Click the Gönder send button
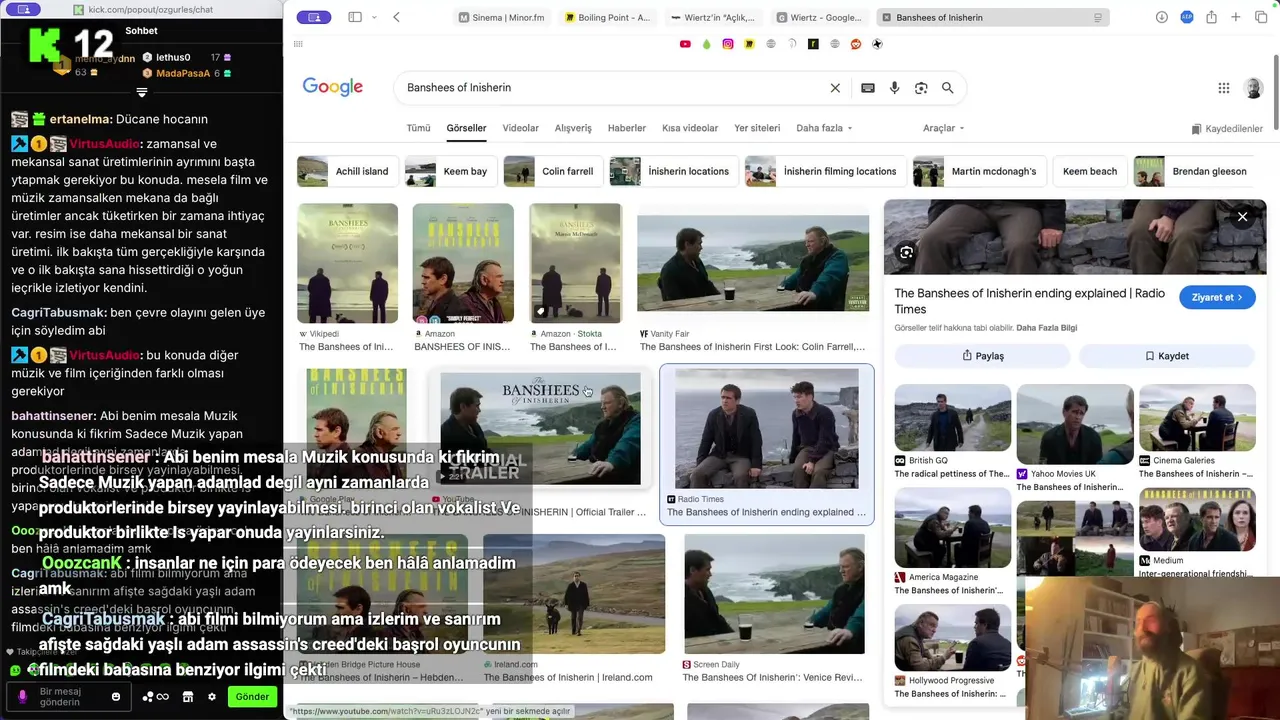The width and height of the screenshot is (1280, 720). click(x=252, y=697)
